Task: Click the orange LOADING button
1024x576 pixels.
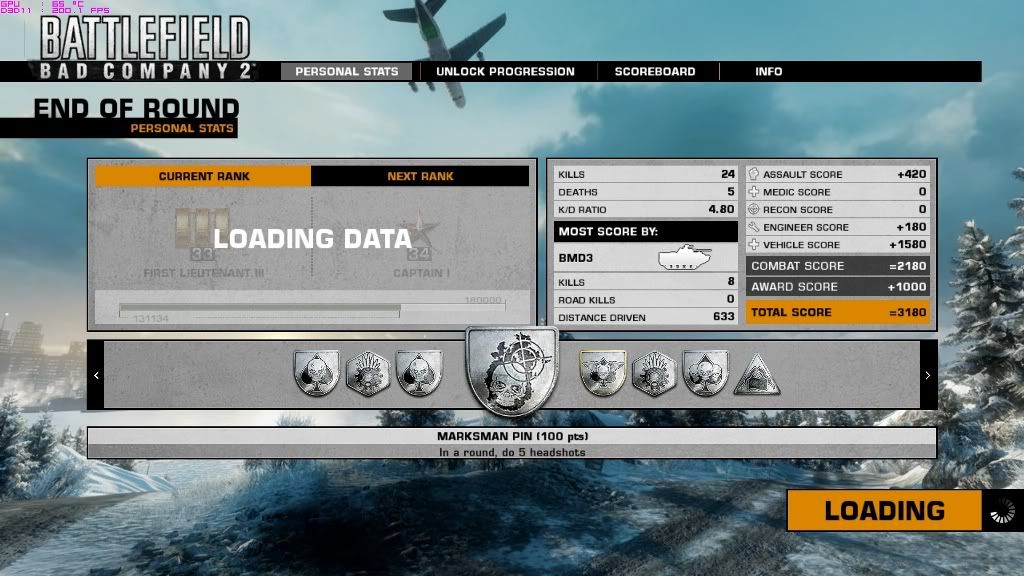Action: [884, 510]
